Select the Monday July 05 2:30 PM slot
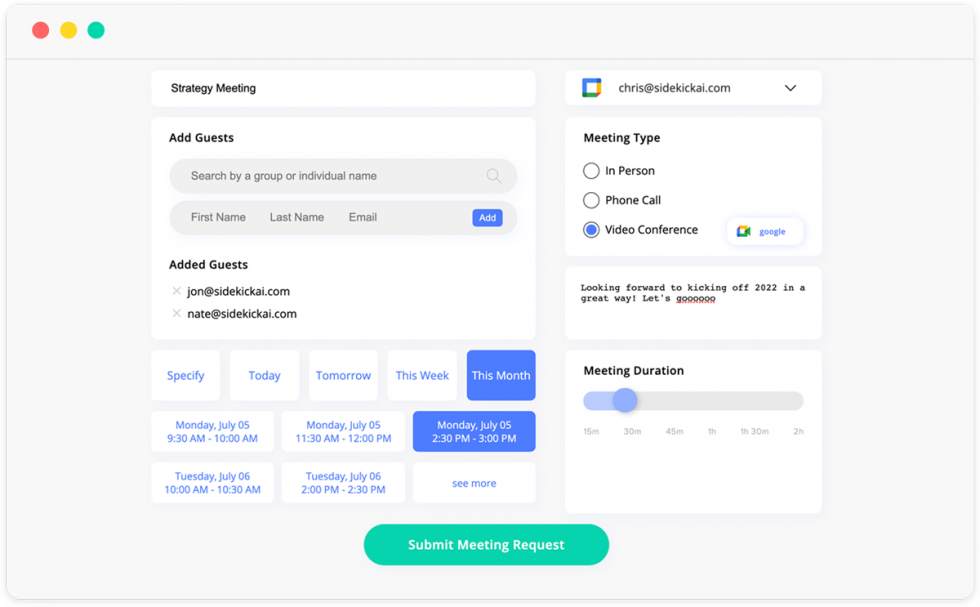980x607 pixels. 473,431
